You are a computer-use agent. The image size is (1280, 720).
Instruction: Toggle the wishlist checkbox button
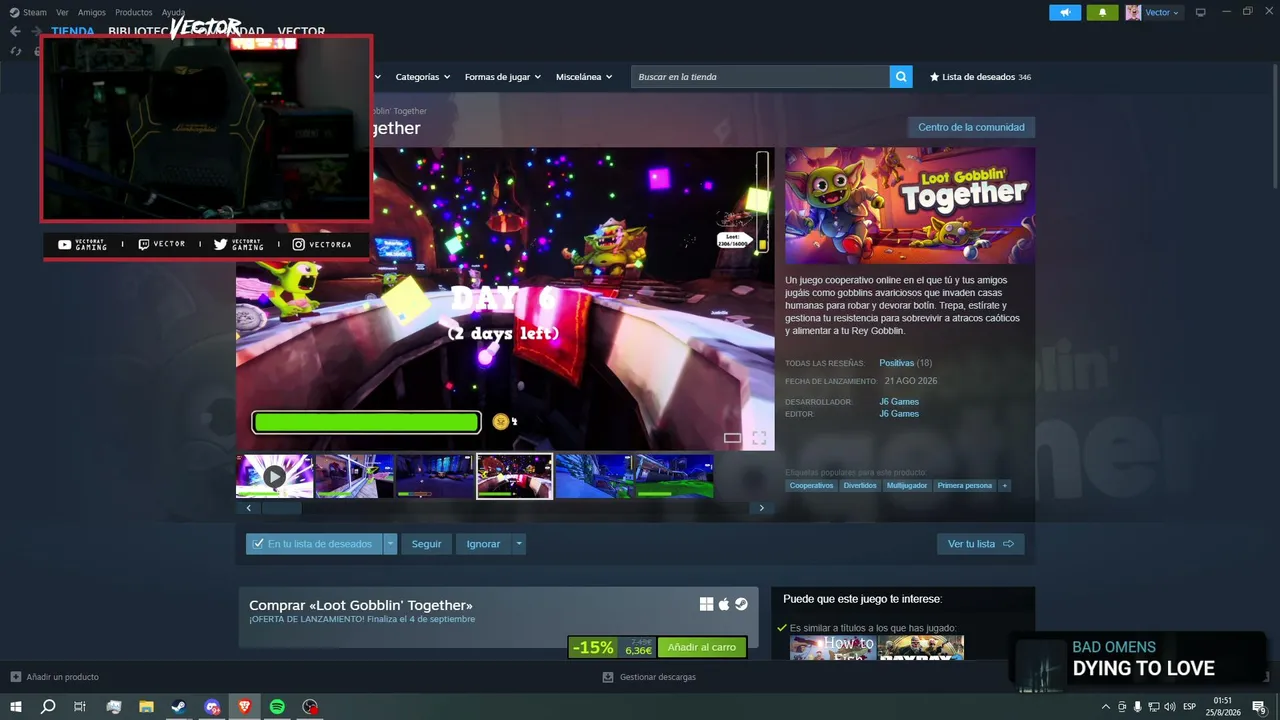[314, 544]
